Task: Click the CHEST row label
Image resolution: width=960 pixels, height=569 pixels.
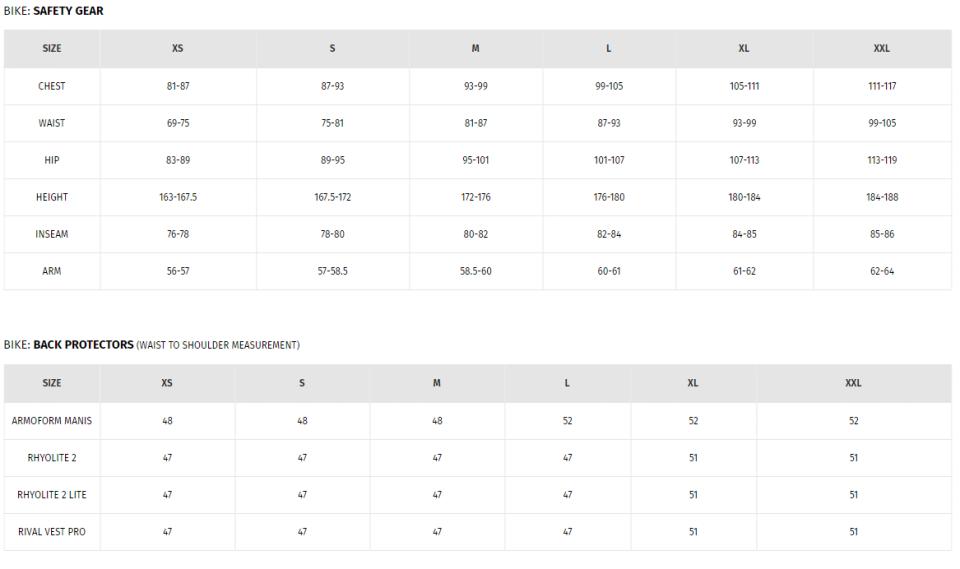Action: pos(52,86)
